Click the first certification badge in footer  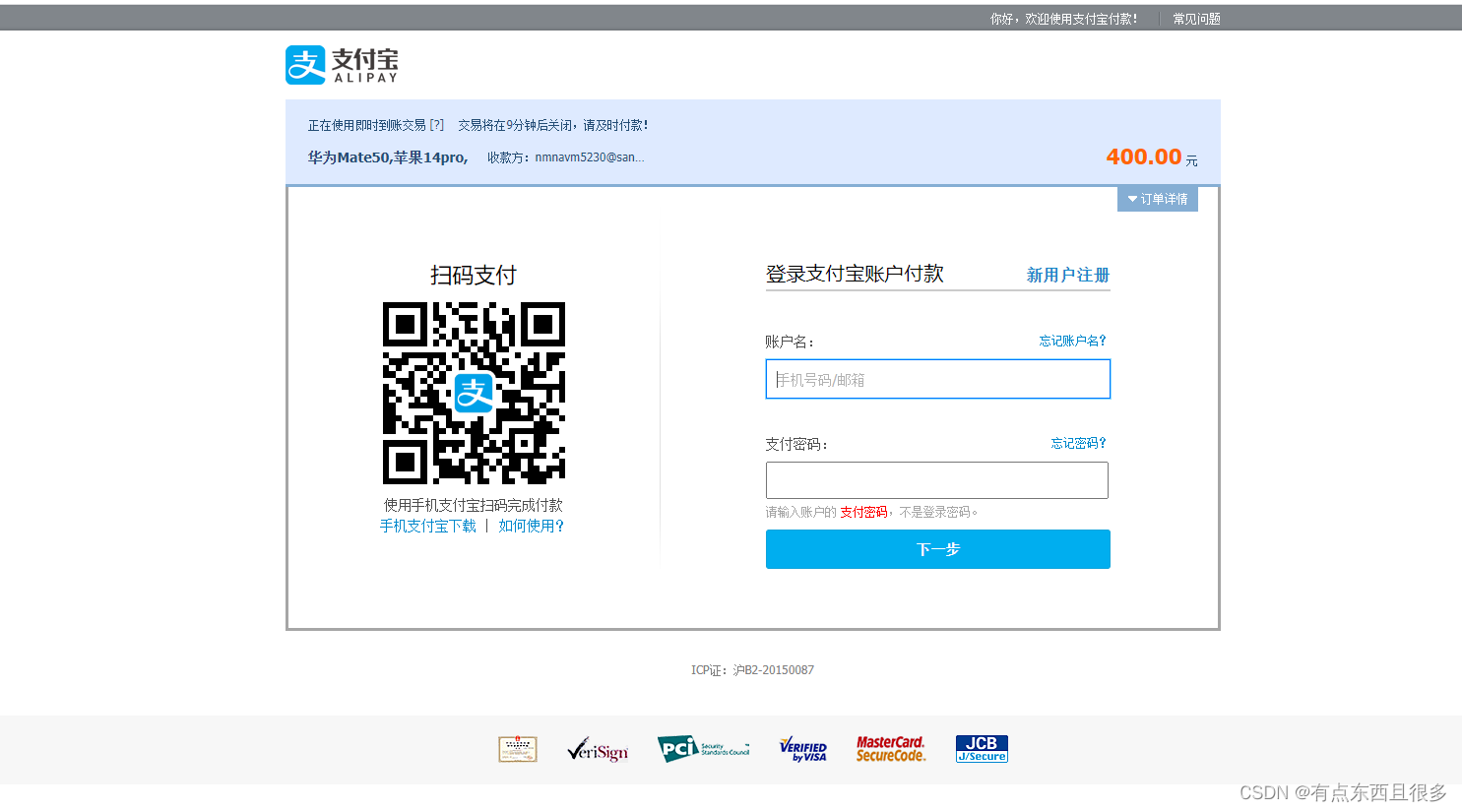pos(518,749)
